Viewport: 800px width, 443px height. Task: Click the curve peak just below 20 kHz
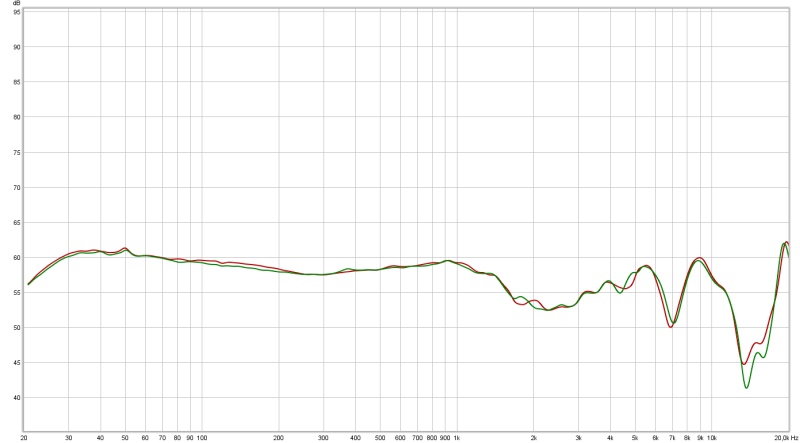pos(785,242)
